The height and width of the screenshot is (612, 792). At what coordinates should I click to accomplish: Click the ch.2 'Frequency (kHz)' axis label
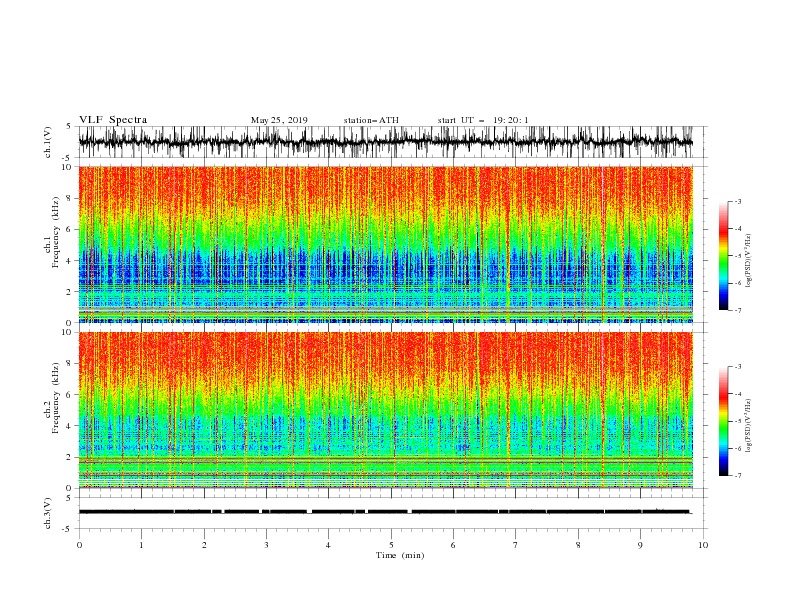[x=56, y=397]
